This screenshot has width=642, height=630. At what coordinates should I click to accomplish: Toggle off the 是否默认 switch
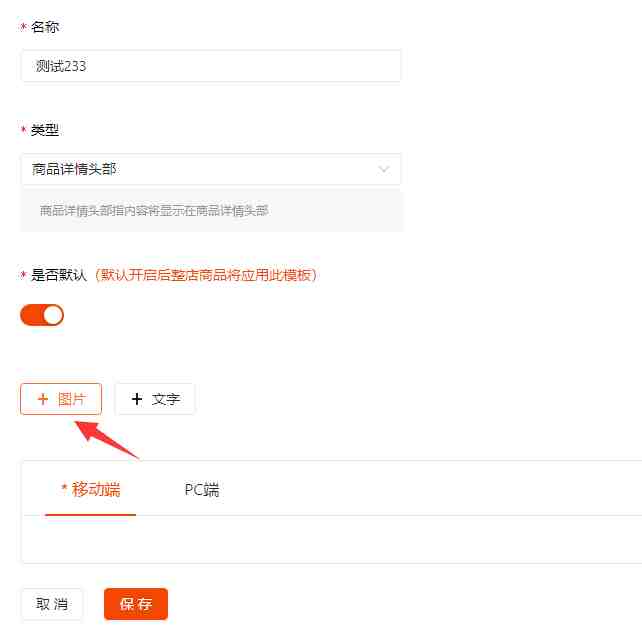[x=42, y=315]
